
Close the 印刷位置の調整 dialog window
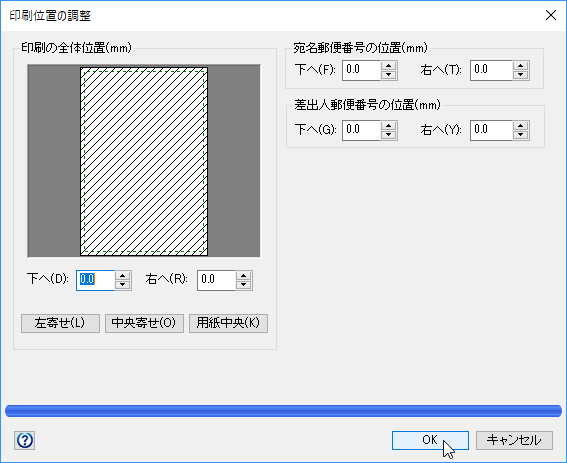coord(551,15)
